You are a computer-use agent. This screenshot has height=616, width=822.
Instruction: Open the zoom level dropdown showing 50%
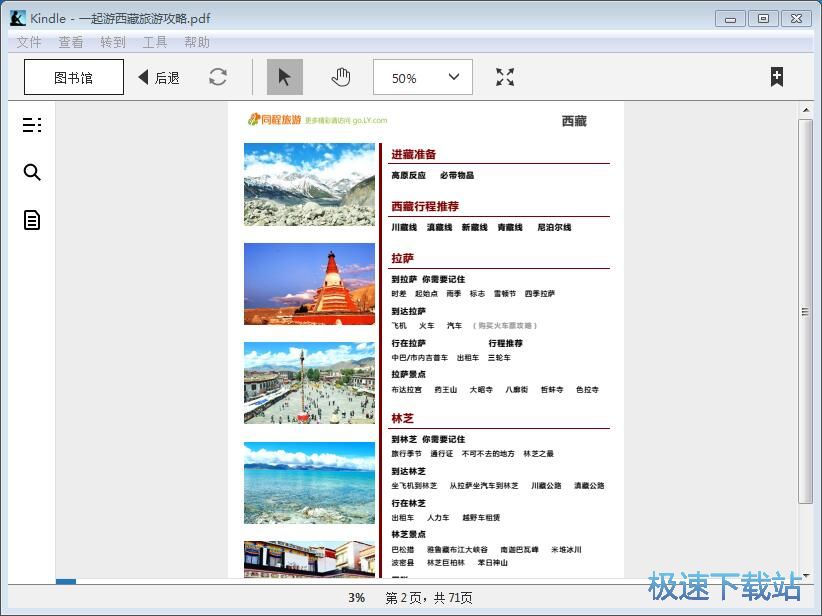[x=422, y=76]
